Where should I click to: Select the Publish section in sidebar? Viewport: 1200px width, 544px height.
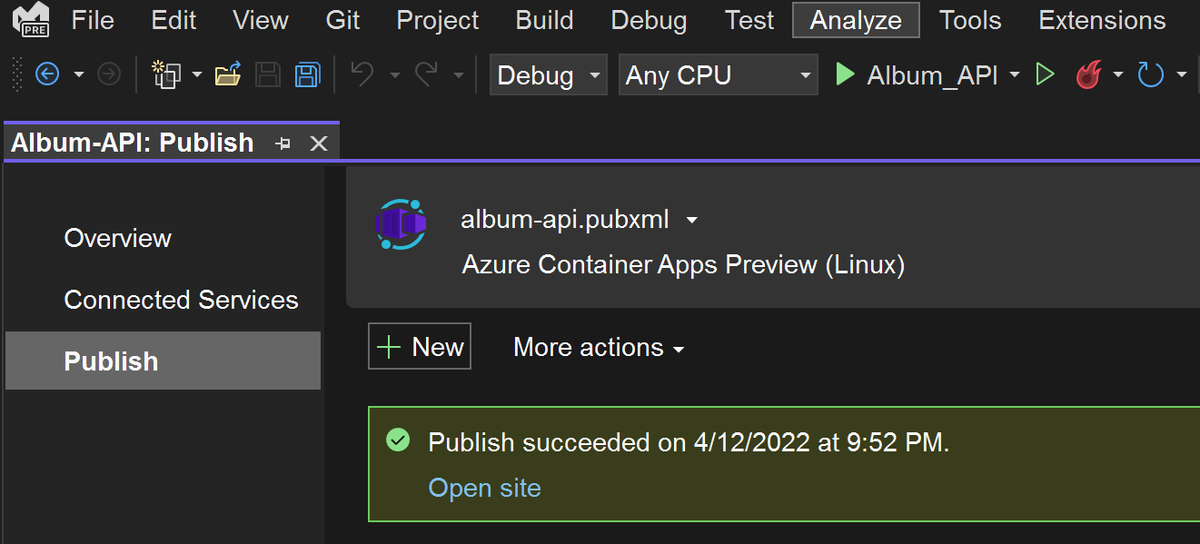[x=162, y=361]
